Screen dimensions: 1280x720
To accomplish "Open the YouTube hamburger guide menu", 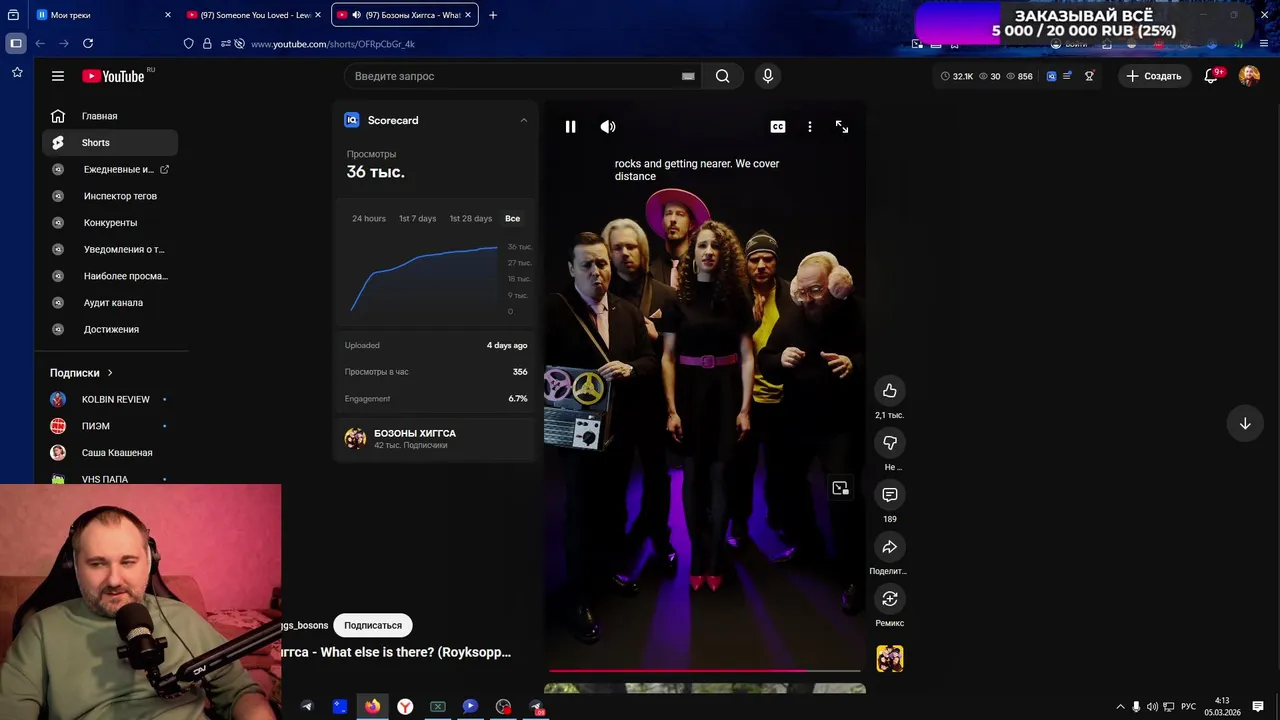I will (x=58, y=76).
